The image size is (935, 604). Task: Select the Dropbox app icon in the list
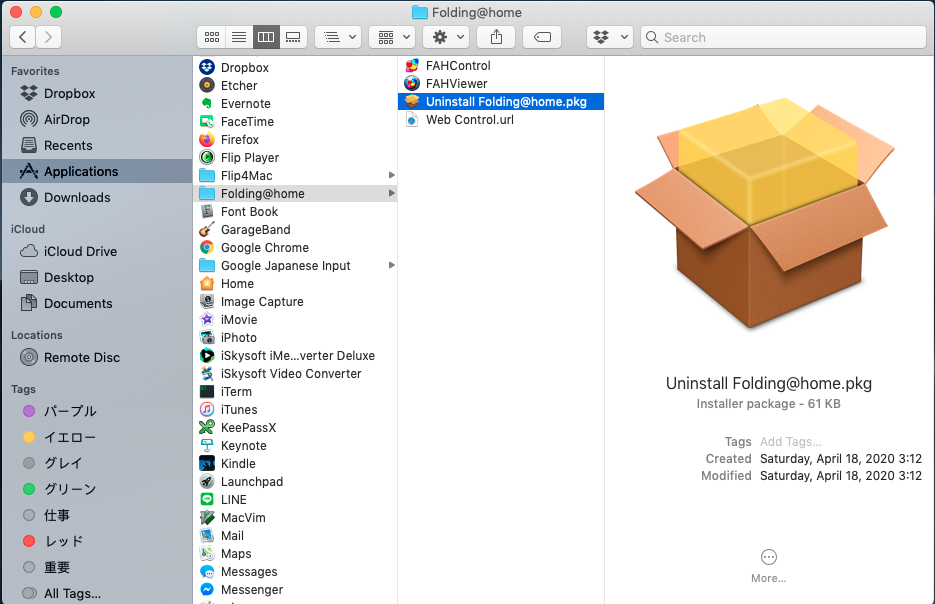(207, 67)
